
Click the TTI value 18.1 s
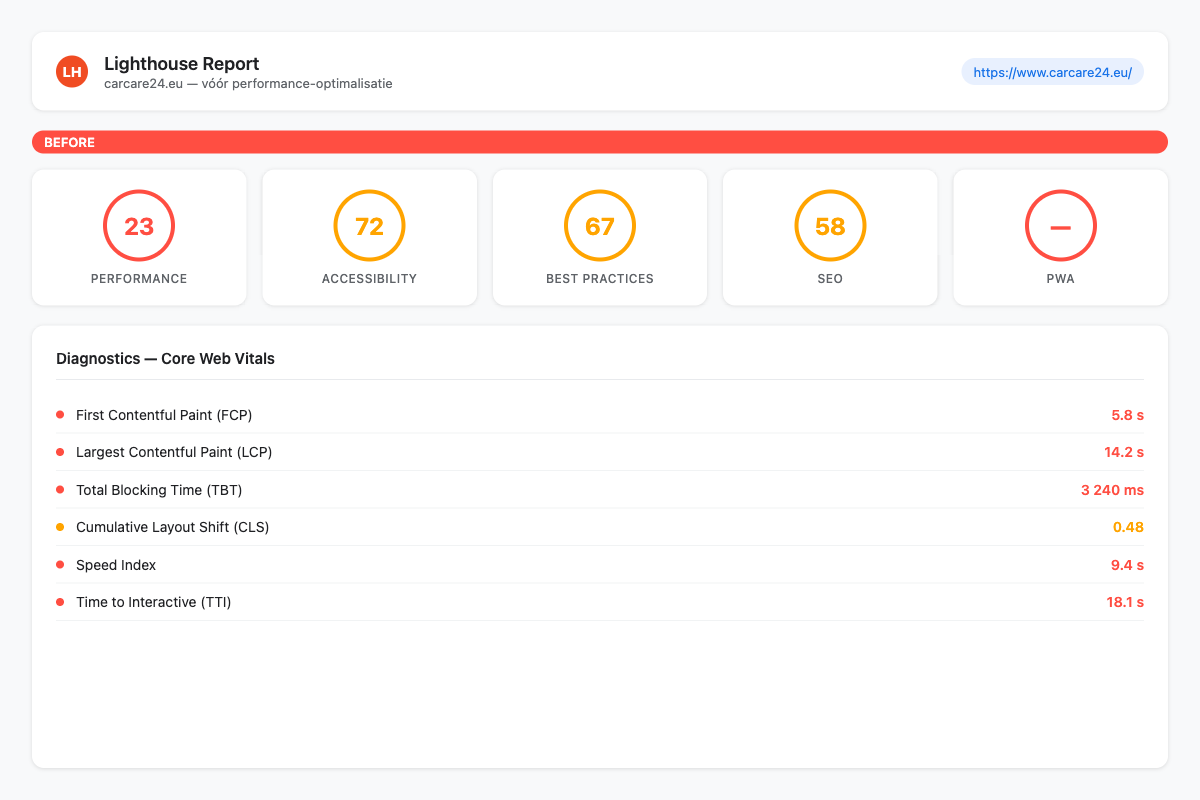click(1125, 602)
